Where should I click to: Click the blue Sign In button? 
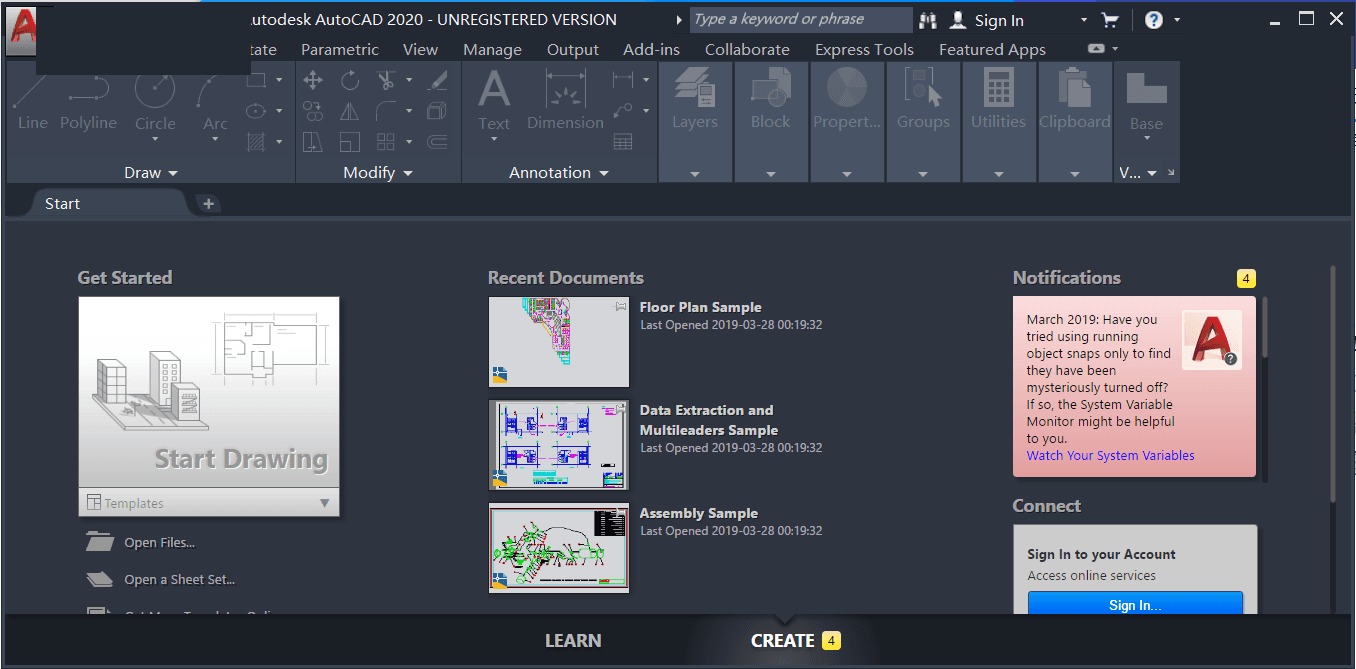1135,604
